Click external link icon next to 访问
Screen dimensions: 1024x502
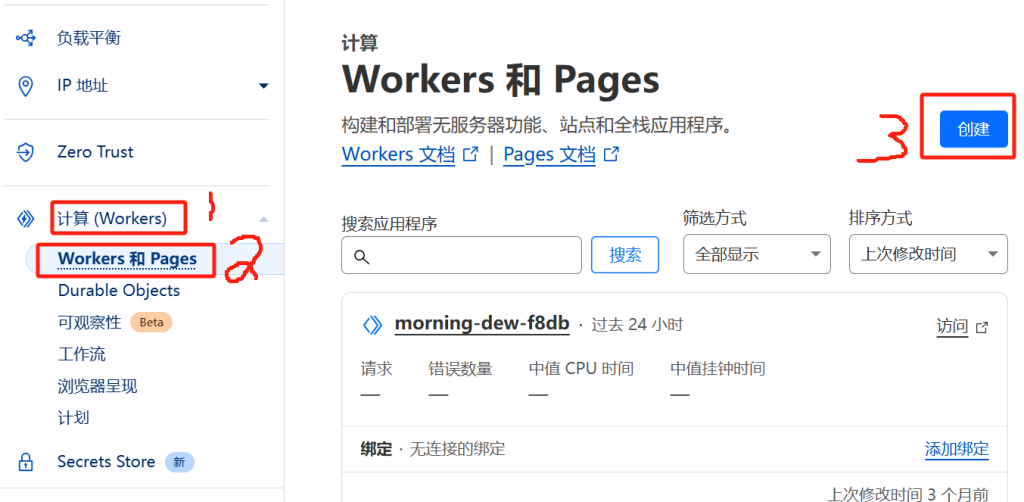click(982, 327)
